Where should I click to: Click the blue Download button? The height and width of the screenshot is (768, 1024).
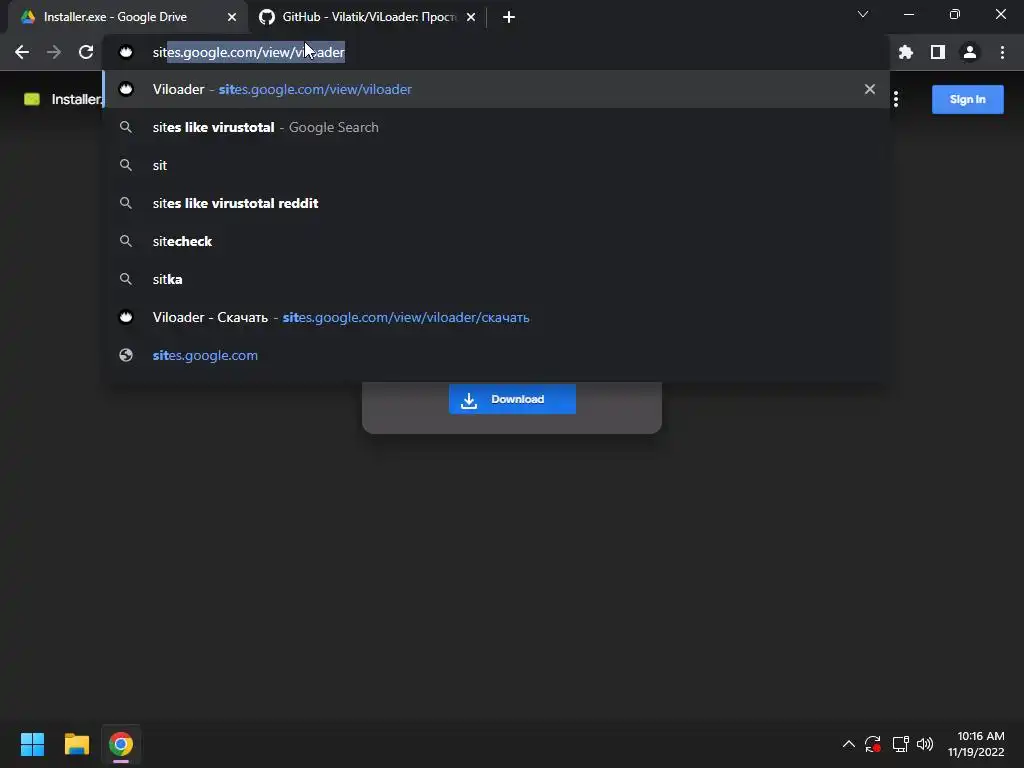(512, 399)
